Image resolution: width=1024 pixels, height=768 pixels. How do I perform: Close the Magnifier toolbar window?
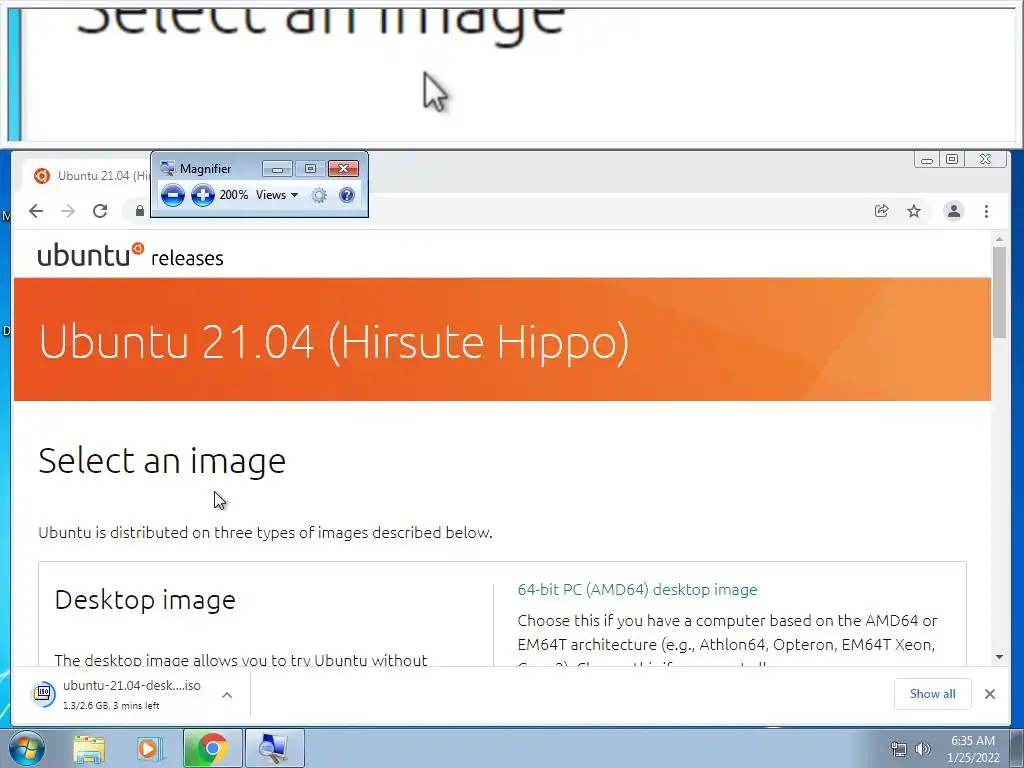(344, 169)
